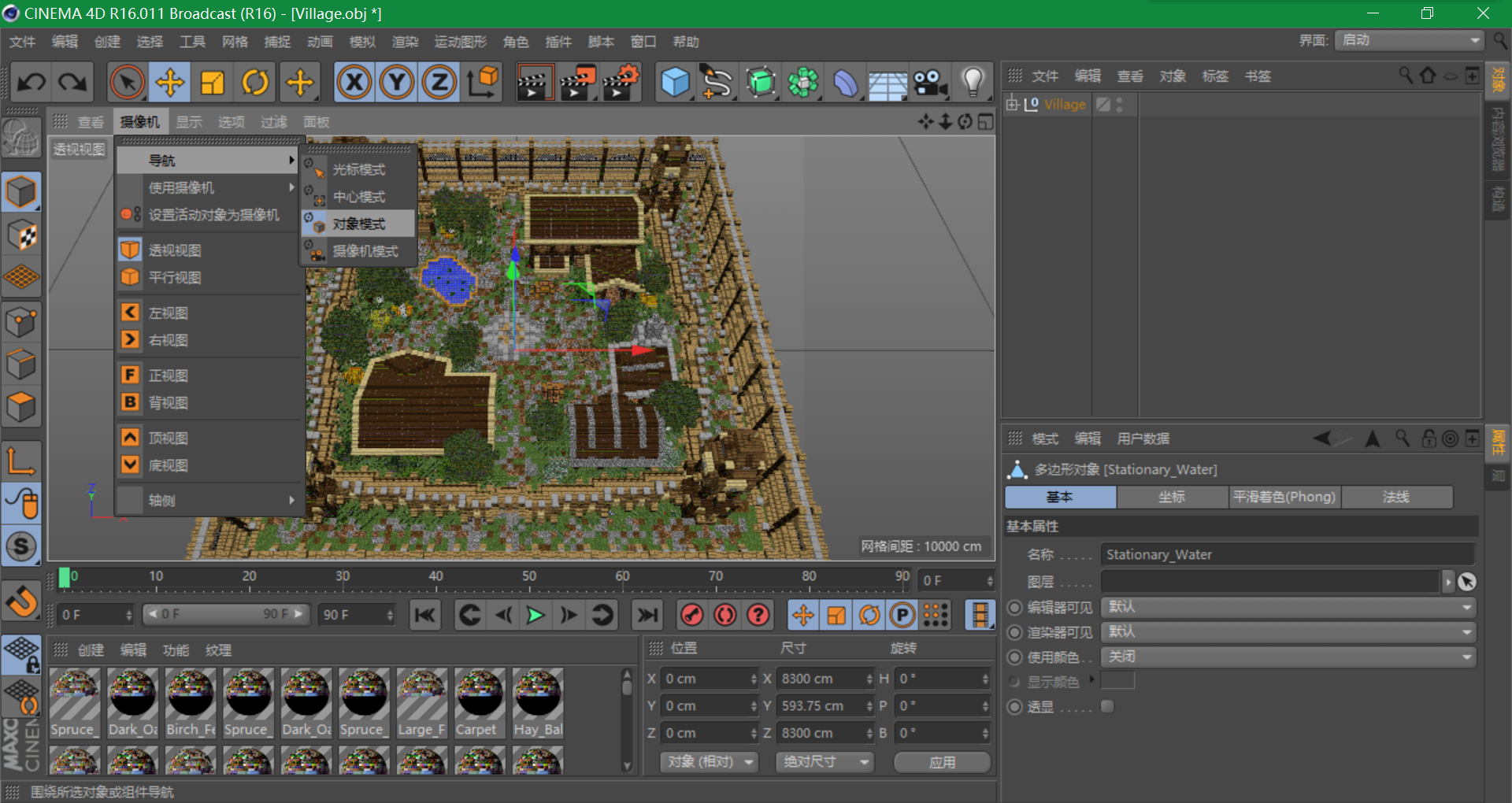Choose 光标模式 navigation mode
1512x803 pixels.
click(x=359, y=169)
